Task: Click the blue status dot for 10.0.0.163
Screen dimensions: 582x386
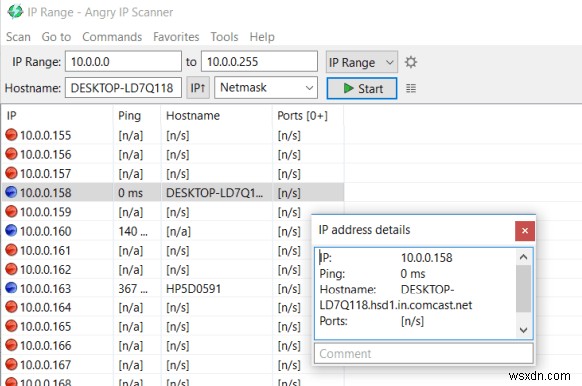Action: pos(11,288)
